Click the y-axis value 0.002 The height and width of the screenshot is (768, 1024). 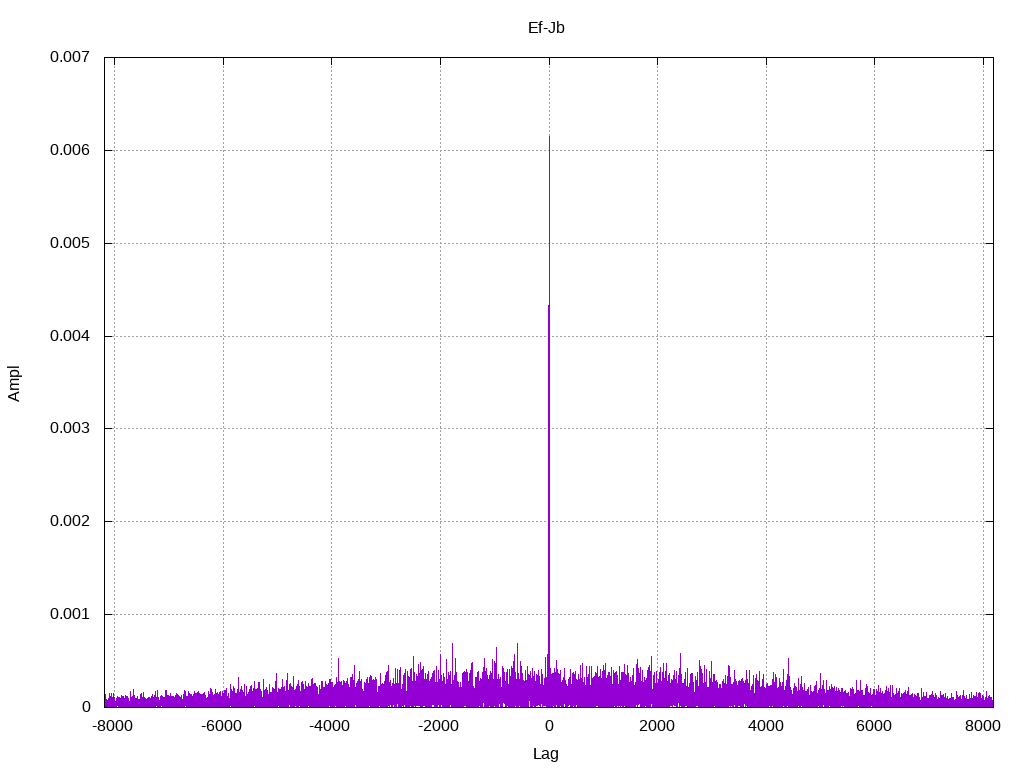coord(70,521)
